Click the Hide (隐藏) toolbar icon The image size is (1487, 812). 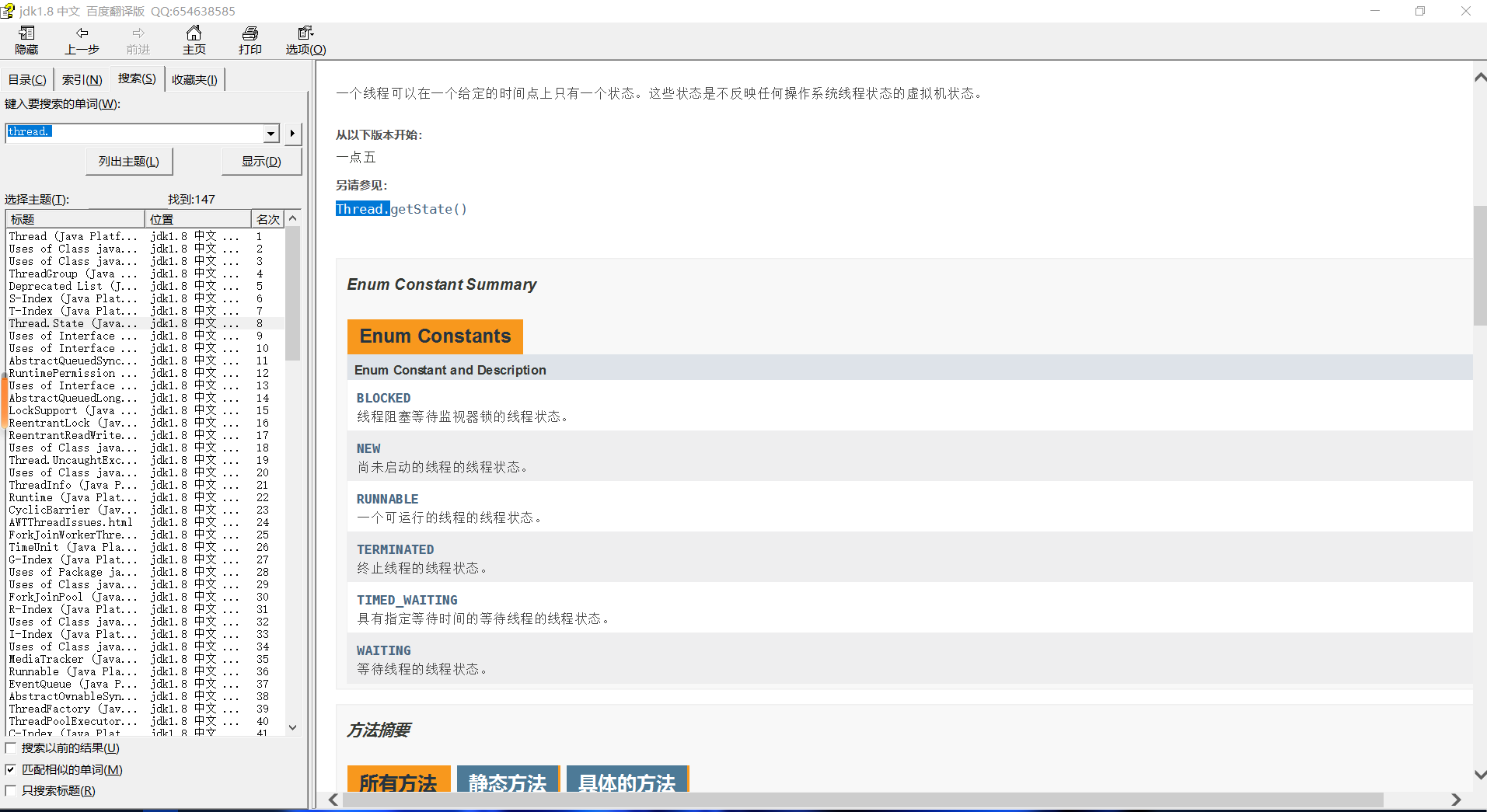[x=26, y=33]
